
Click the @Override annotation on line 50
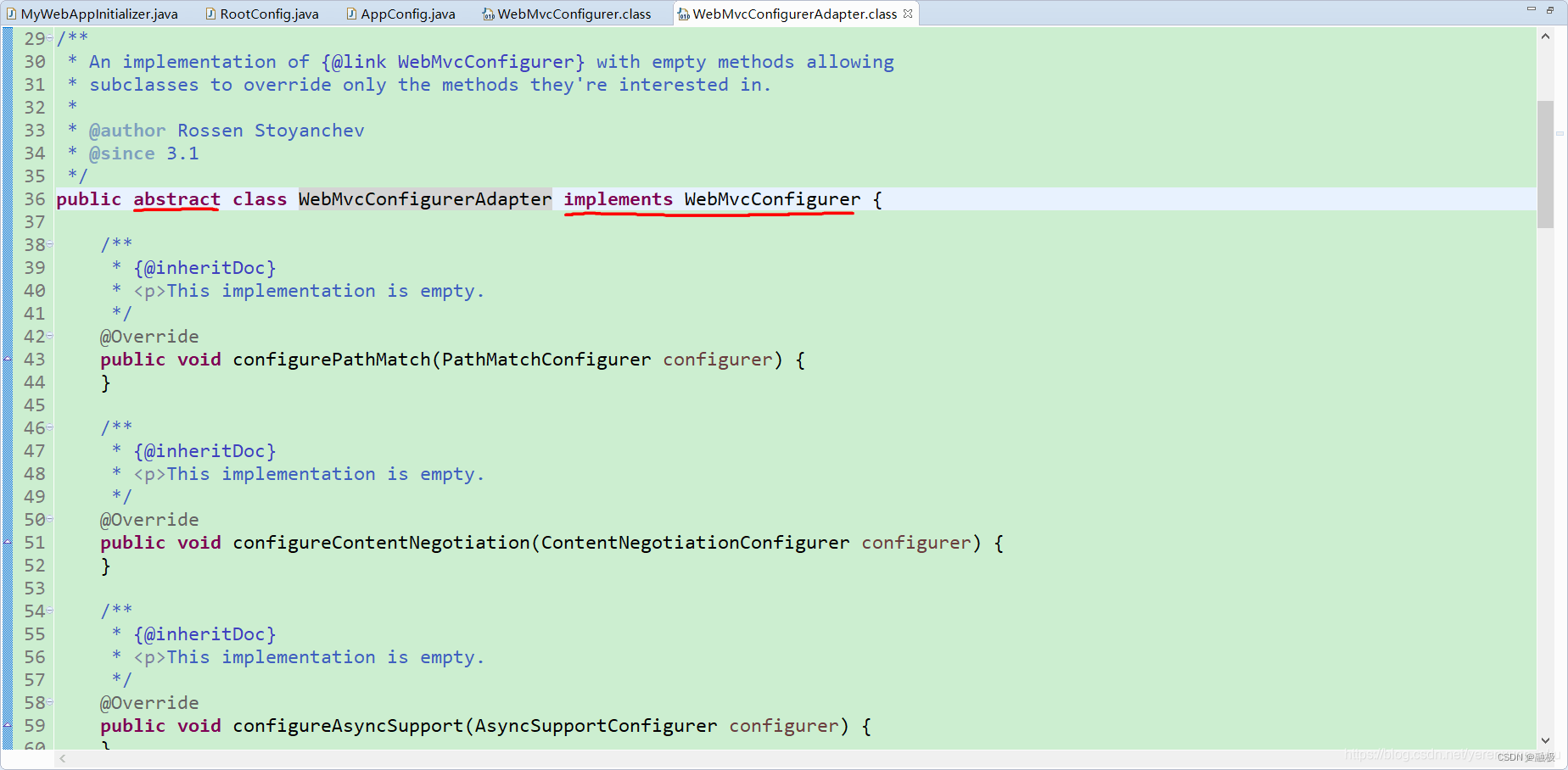click(x=149, y=520)
